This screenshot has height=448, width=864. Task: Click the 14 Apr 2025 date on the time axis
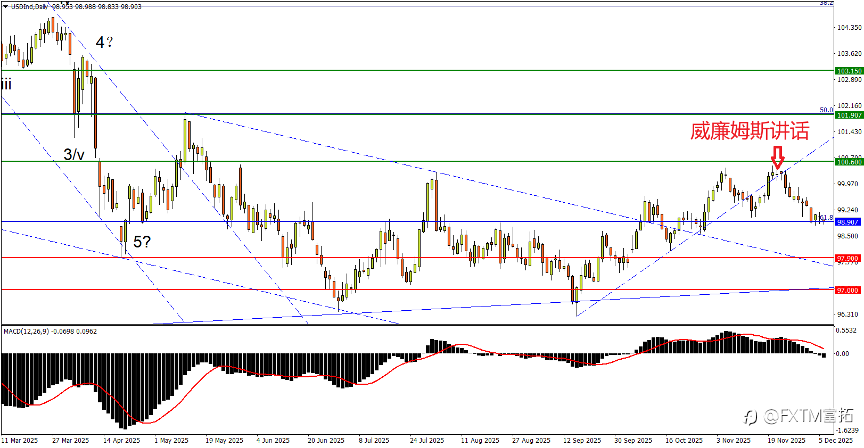[x=122, y=440]
